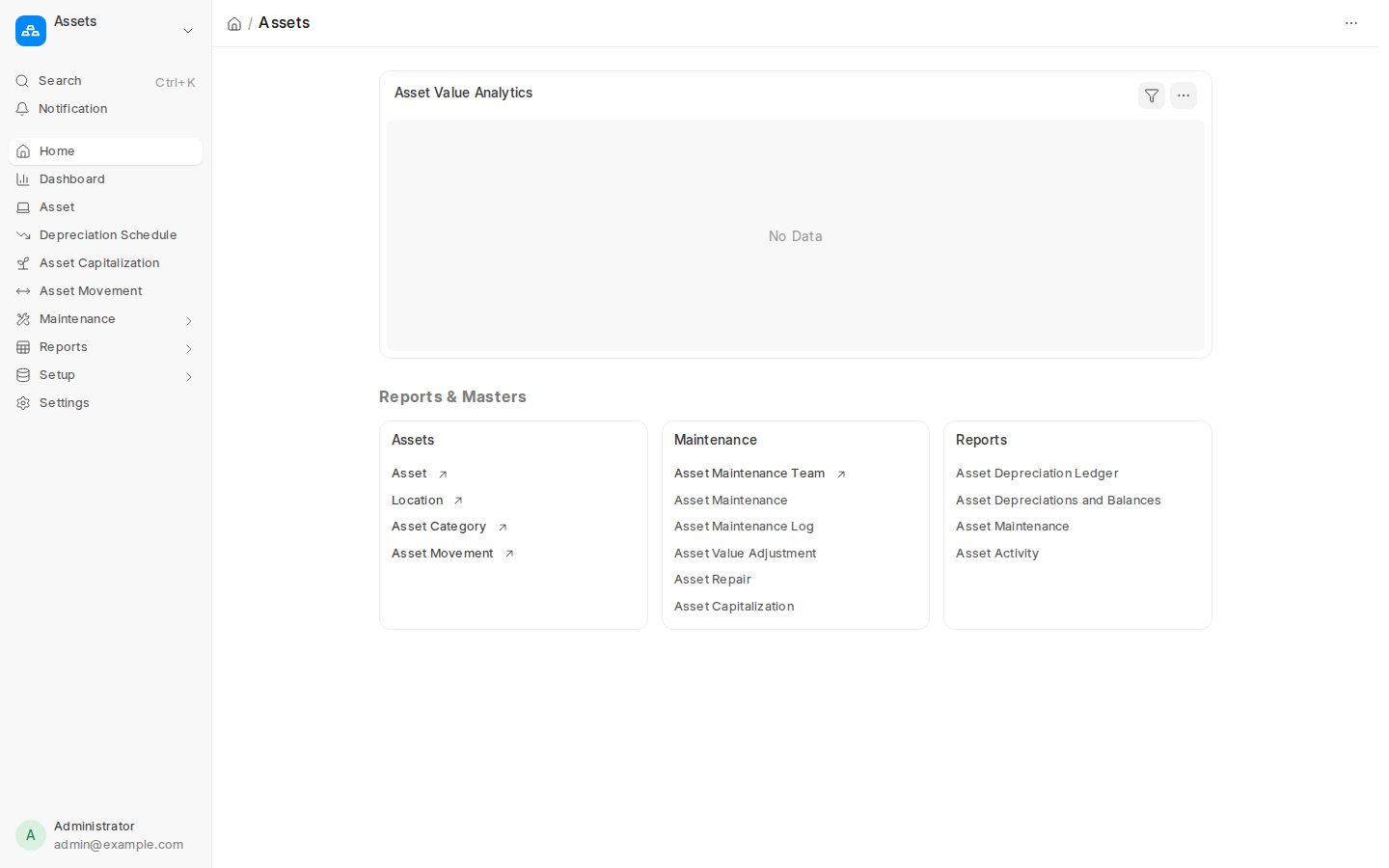Open the Asset Repair link
The width and height of the screenshot is (1389, 868).
(713, 580)
